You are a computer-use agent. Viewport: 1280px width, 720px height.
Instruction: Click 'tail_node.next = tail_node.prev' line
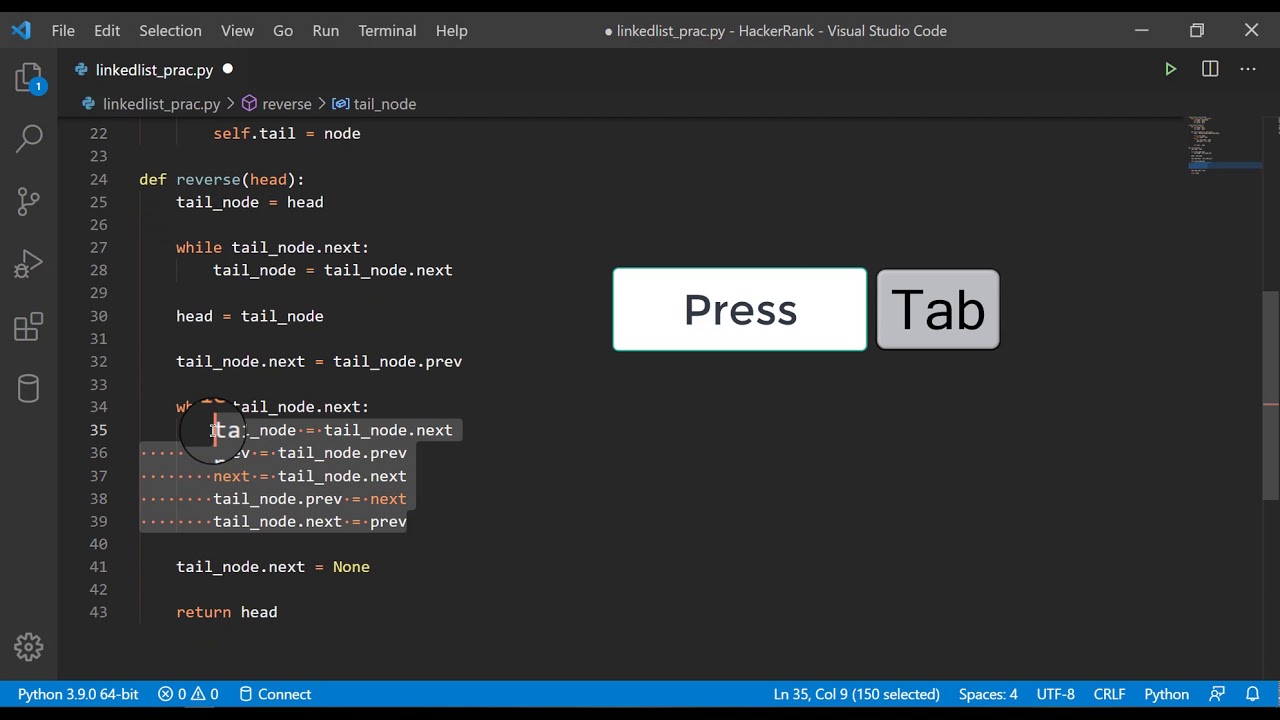(x=319, y=362)
